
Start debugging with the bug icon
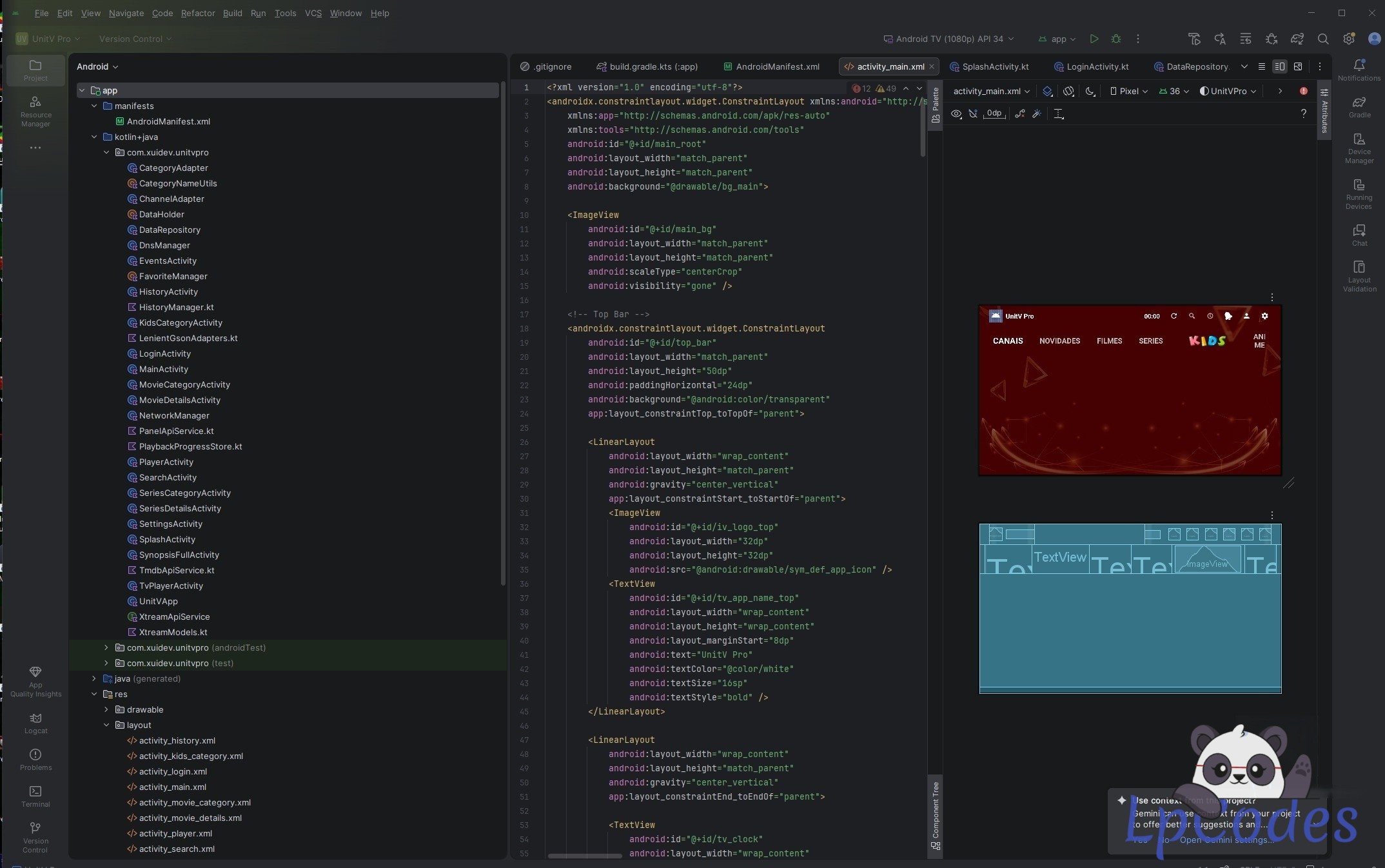click(x=1116, y=39)
